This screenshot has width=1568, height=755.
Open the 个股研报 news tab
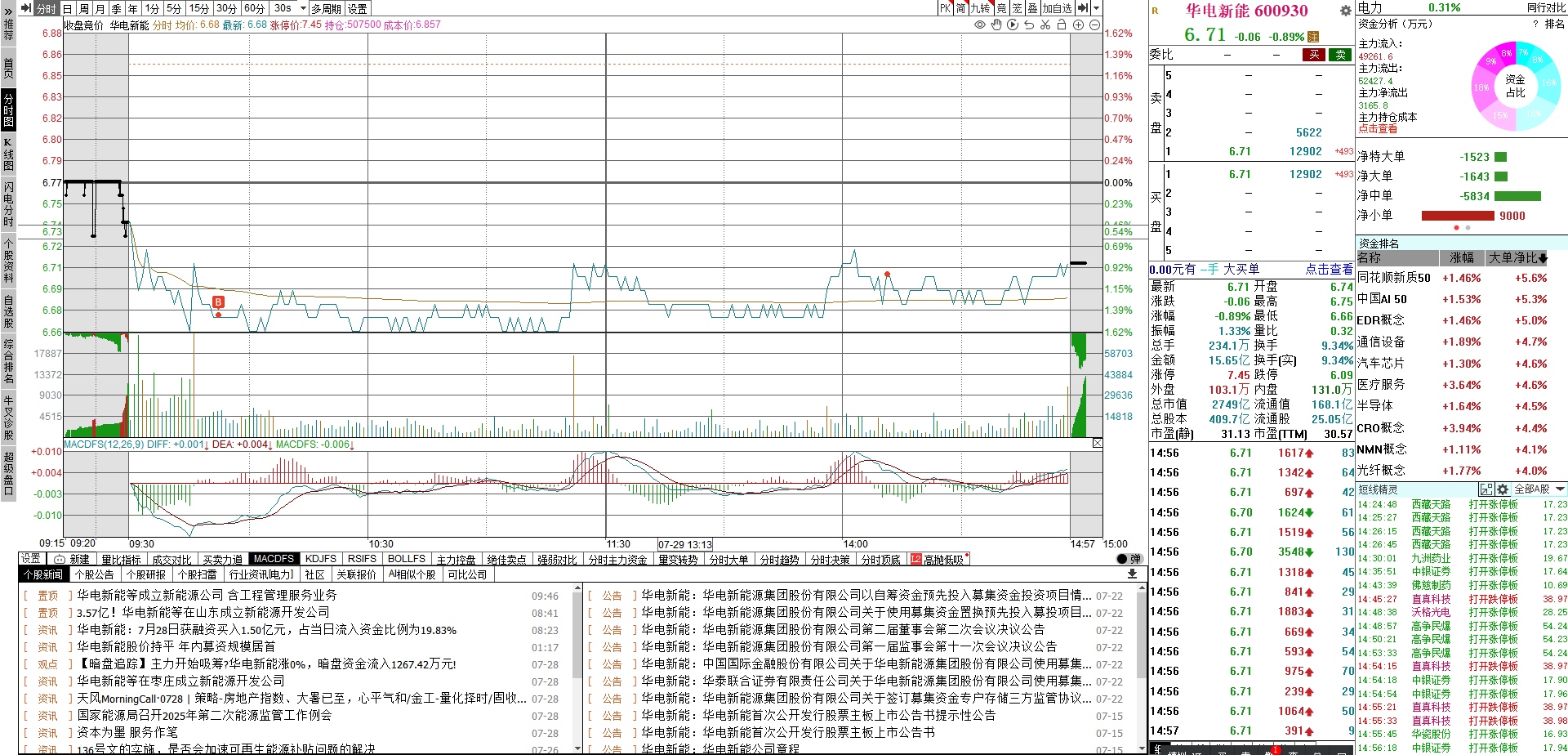point(146,574)
